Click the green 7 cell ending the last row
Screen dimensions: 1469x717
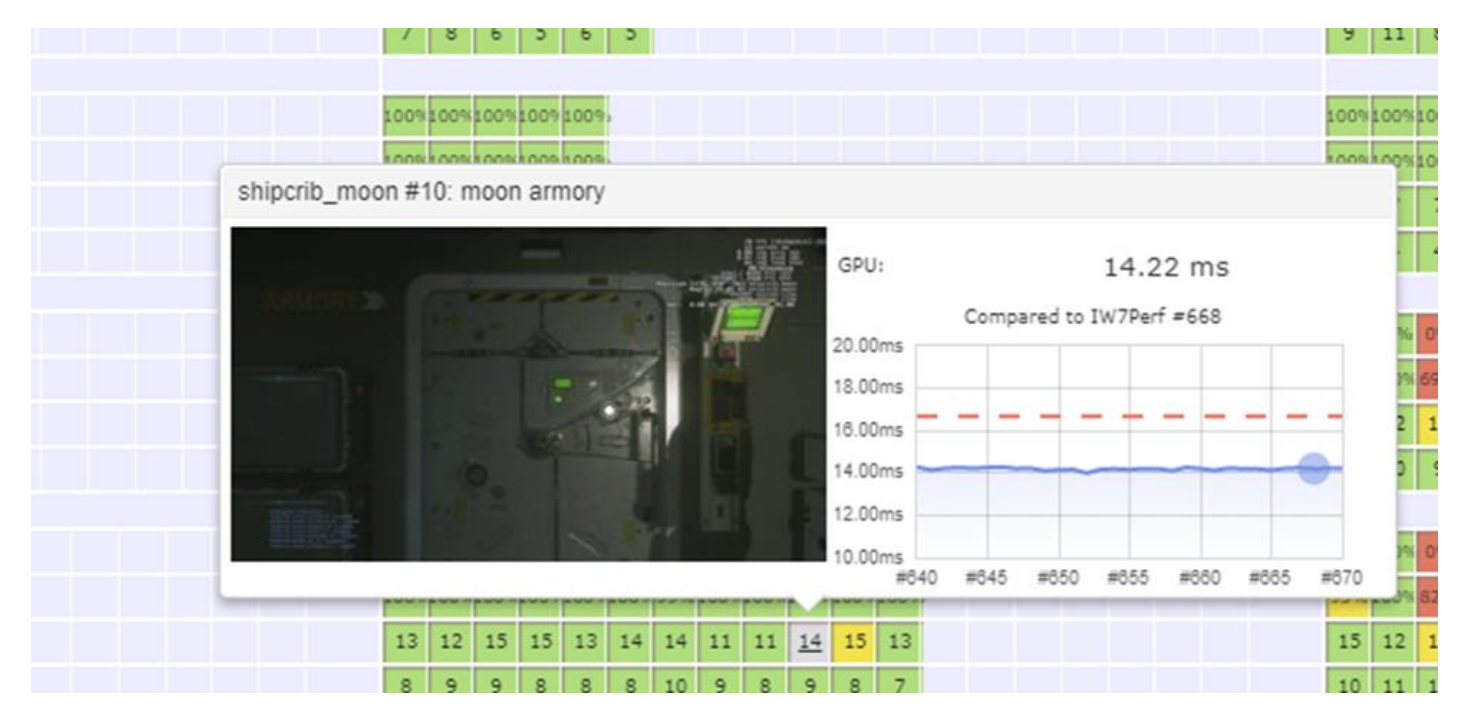click(899, 684)
